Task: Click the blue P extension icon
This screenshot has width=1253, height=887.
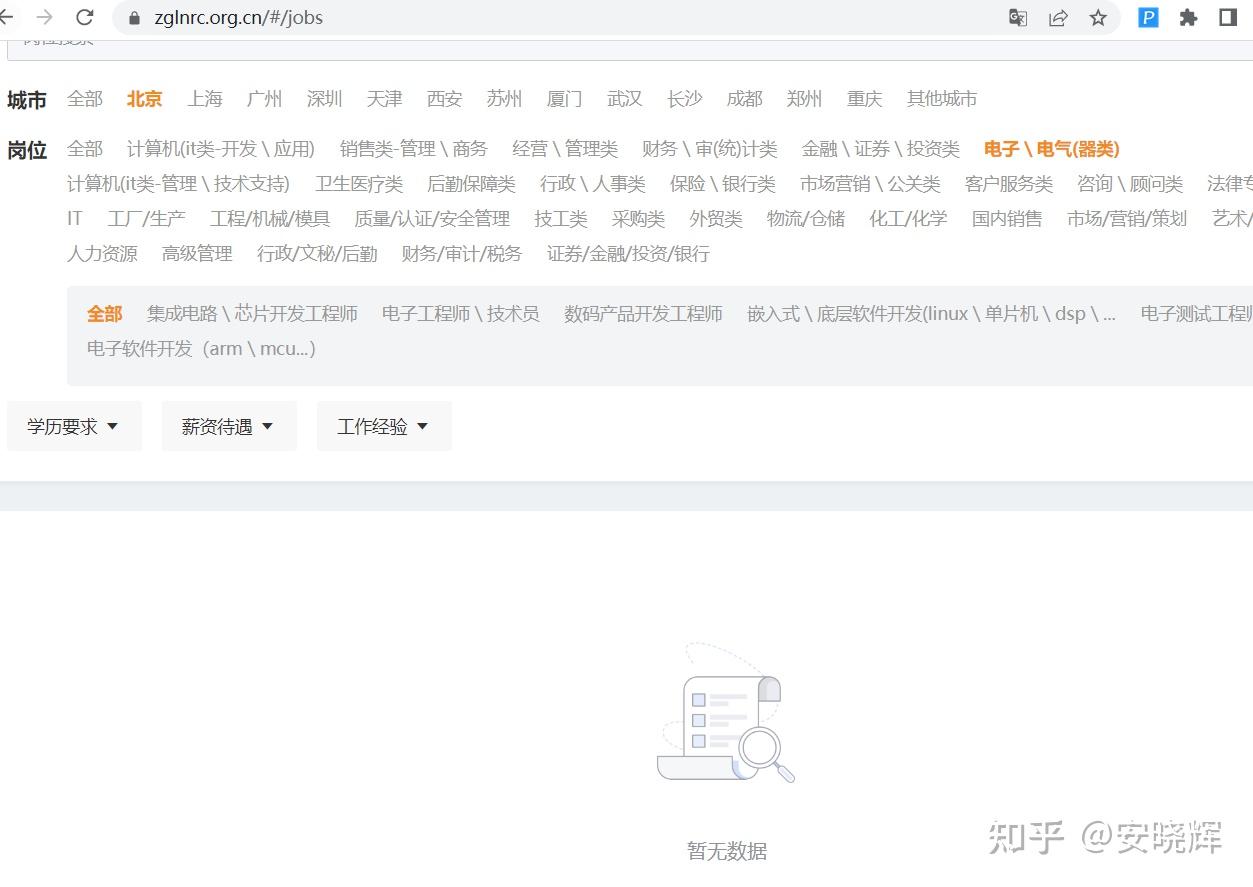Action: click(x=1147, y=17)
